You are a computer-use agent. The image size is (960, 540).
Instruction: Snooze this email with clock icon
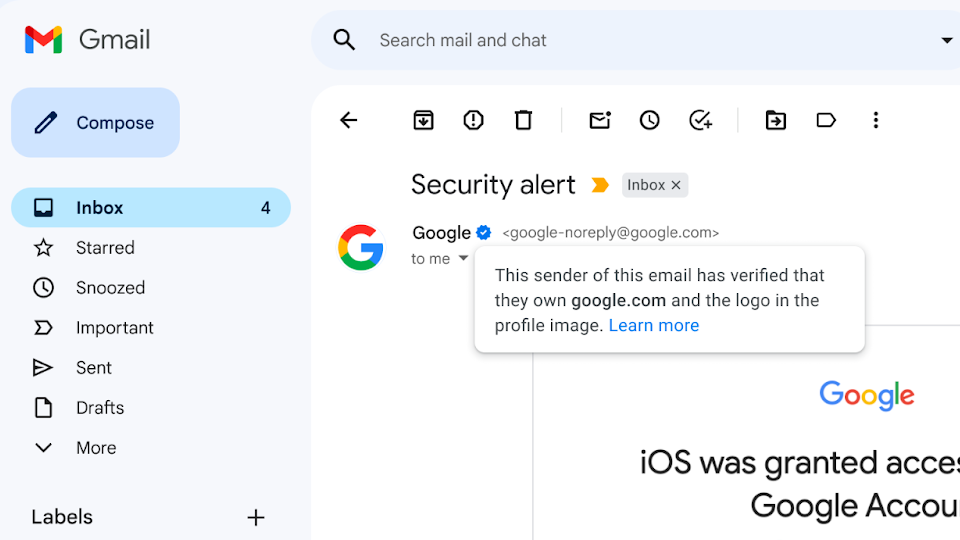650,120
